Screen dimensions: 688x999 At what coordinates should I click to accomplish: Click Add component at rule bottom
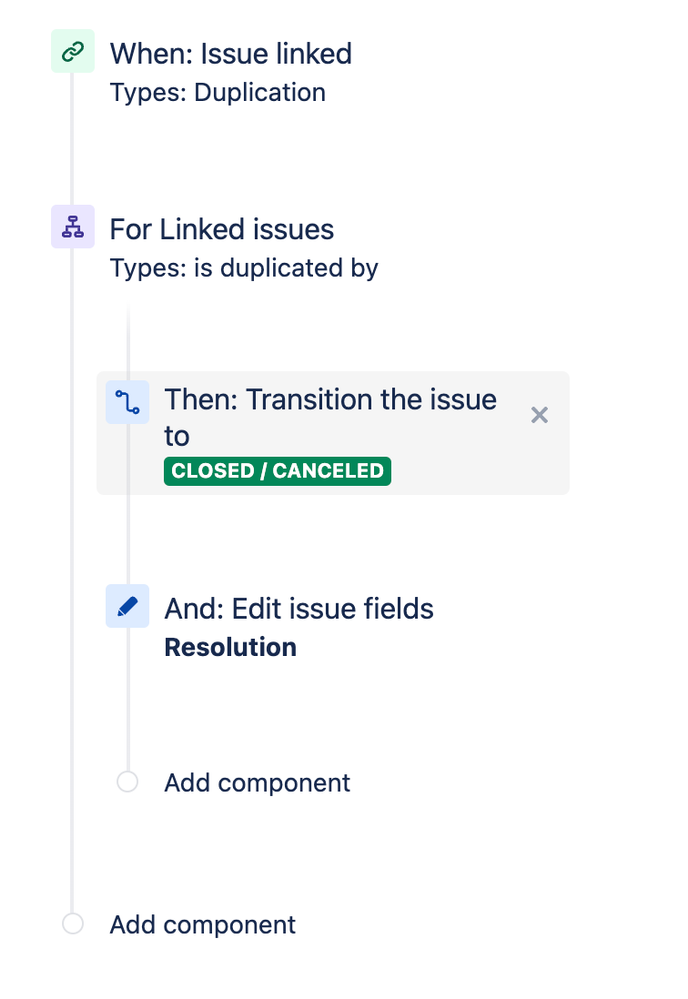coord(203,925)
